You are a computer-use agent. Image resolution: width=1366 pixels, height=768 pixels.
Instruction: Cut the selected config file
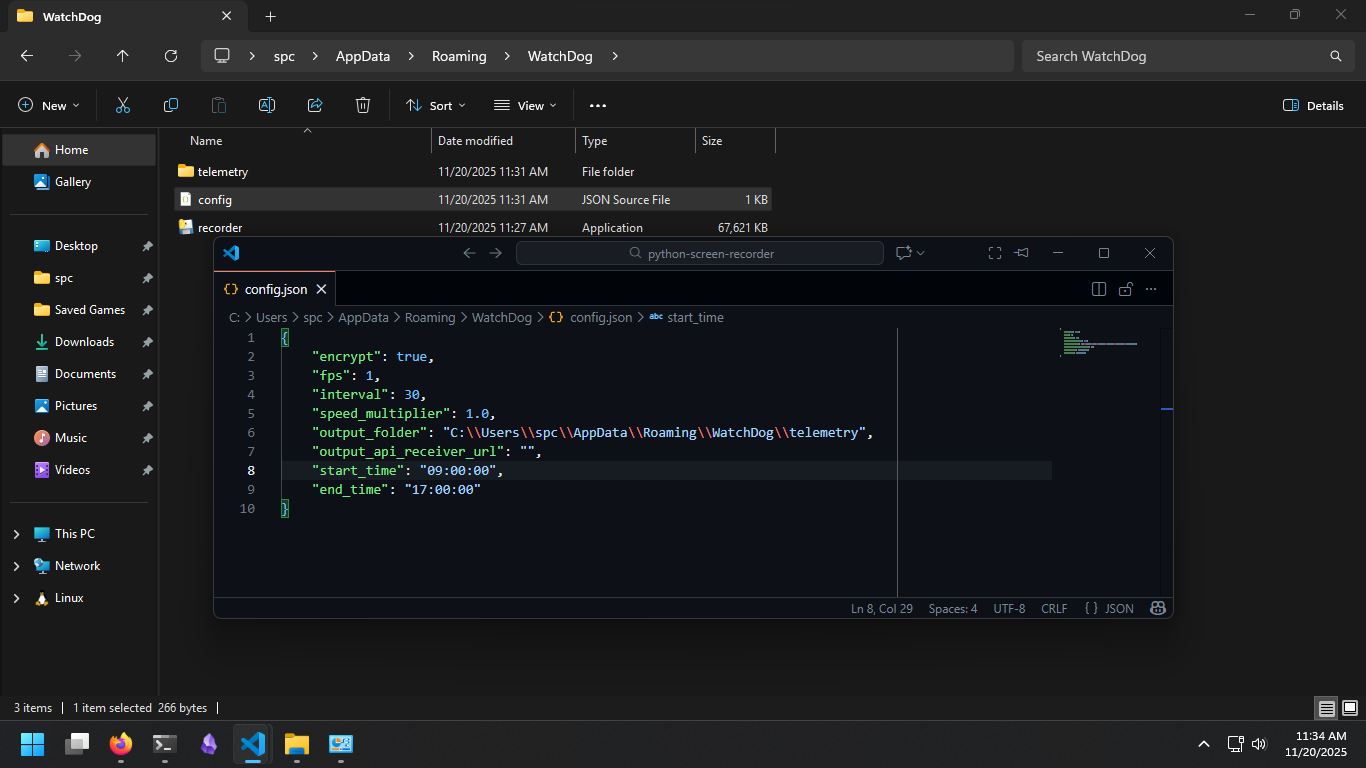pos(122,105)
